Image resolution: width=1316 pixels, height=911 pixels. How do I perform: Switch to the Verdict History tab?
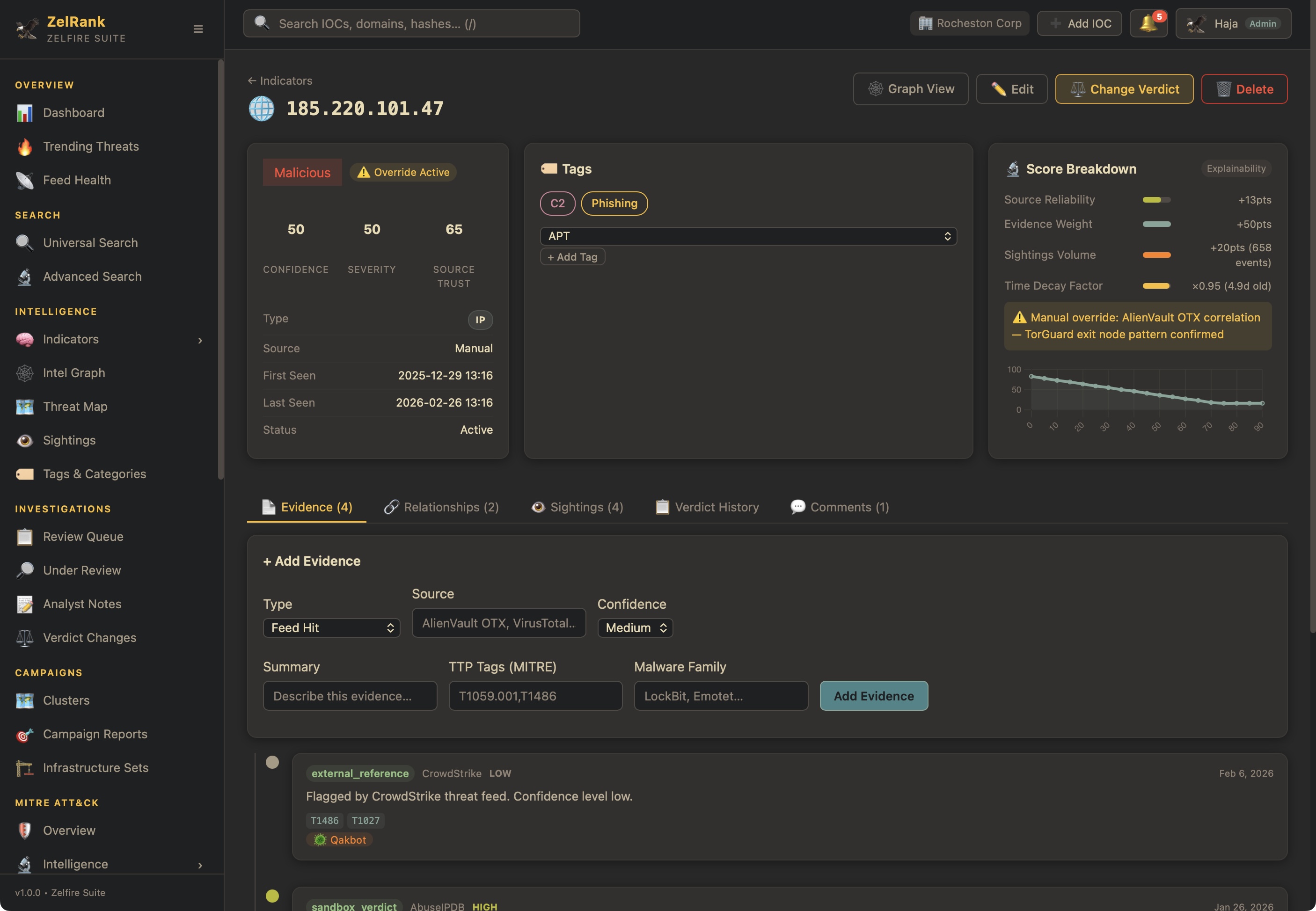708,507
